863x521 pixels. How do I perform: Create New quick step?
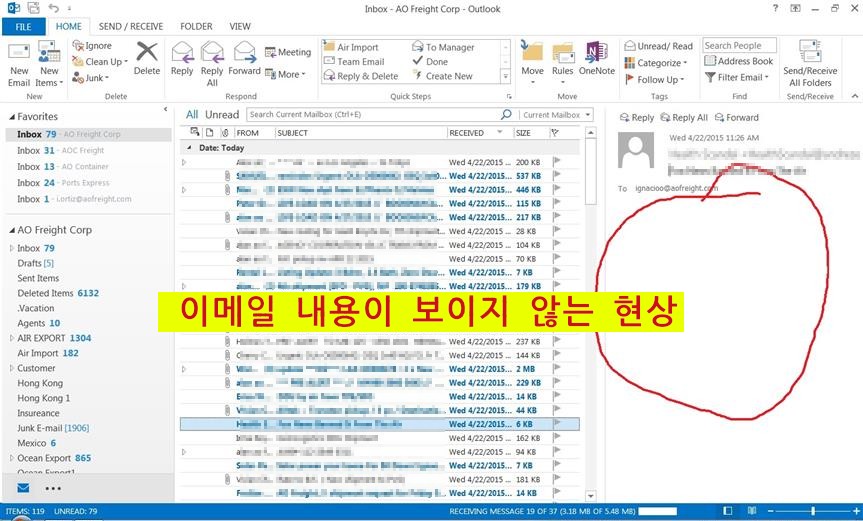443,76
